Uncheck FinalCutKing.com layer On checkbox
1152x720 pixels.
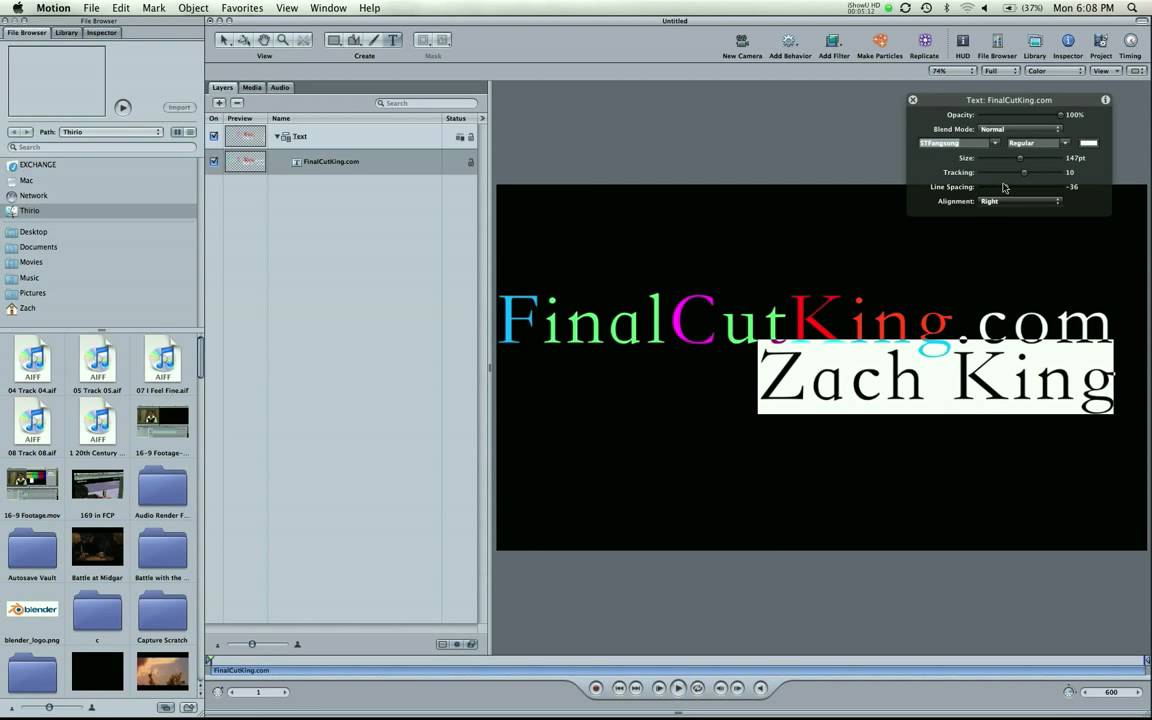[214, 161]
